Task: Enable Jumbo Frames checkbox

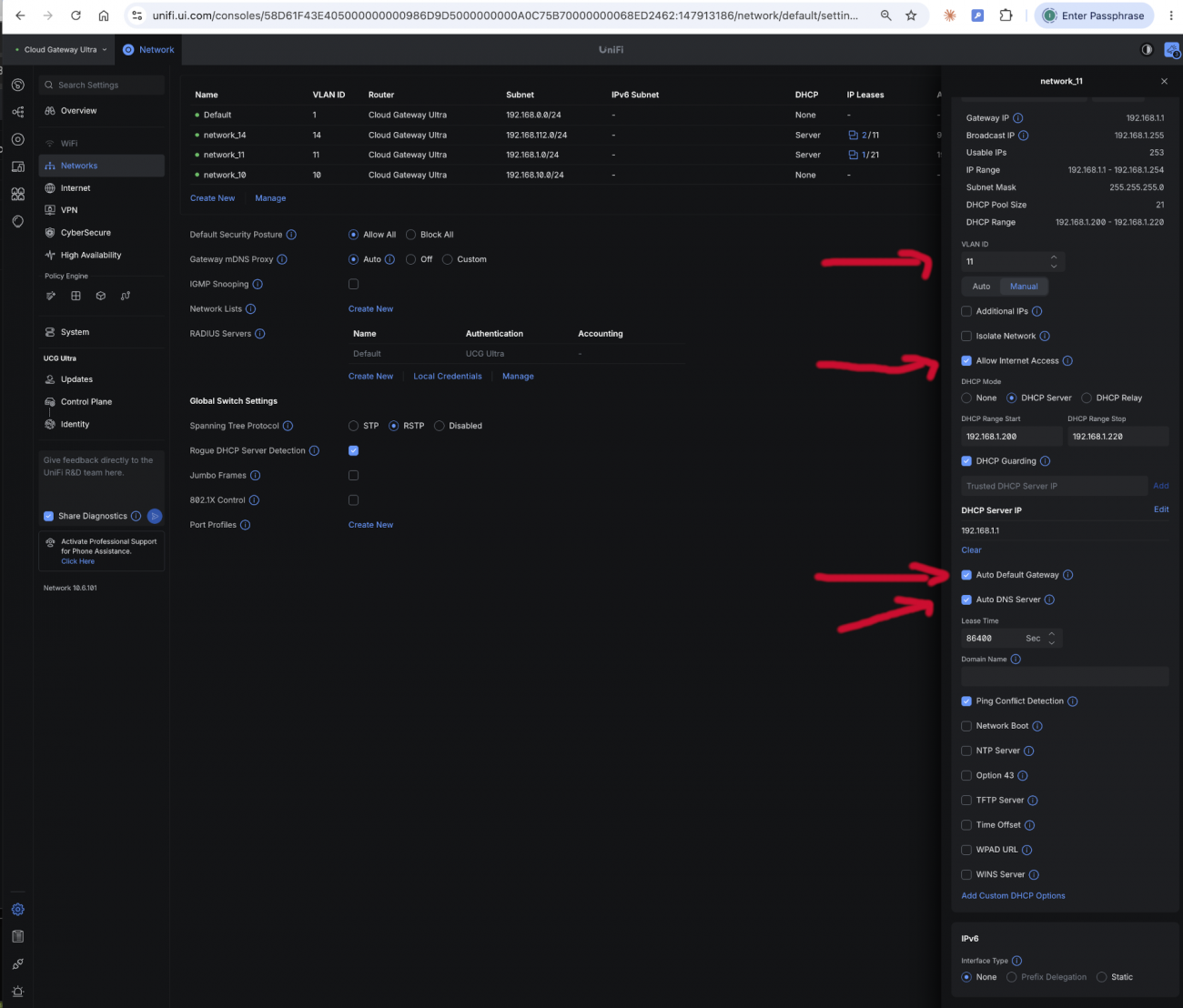Action: pos(353,475)
